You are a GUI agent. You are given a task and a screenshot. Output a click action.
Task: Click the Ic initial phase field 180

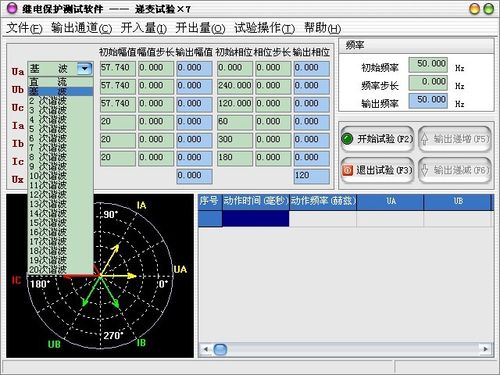(x=235, y=158)
